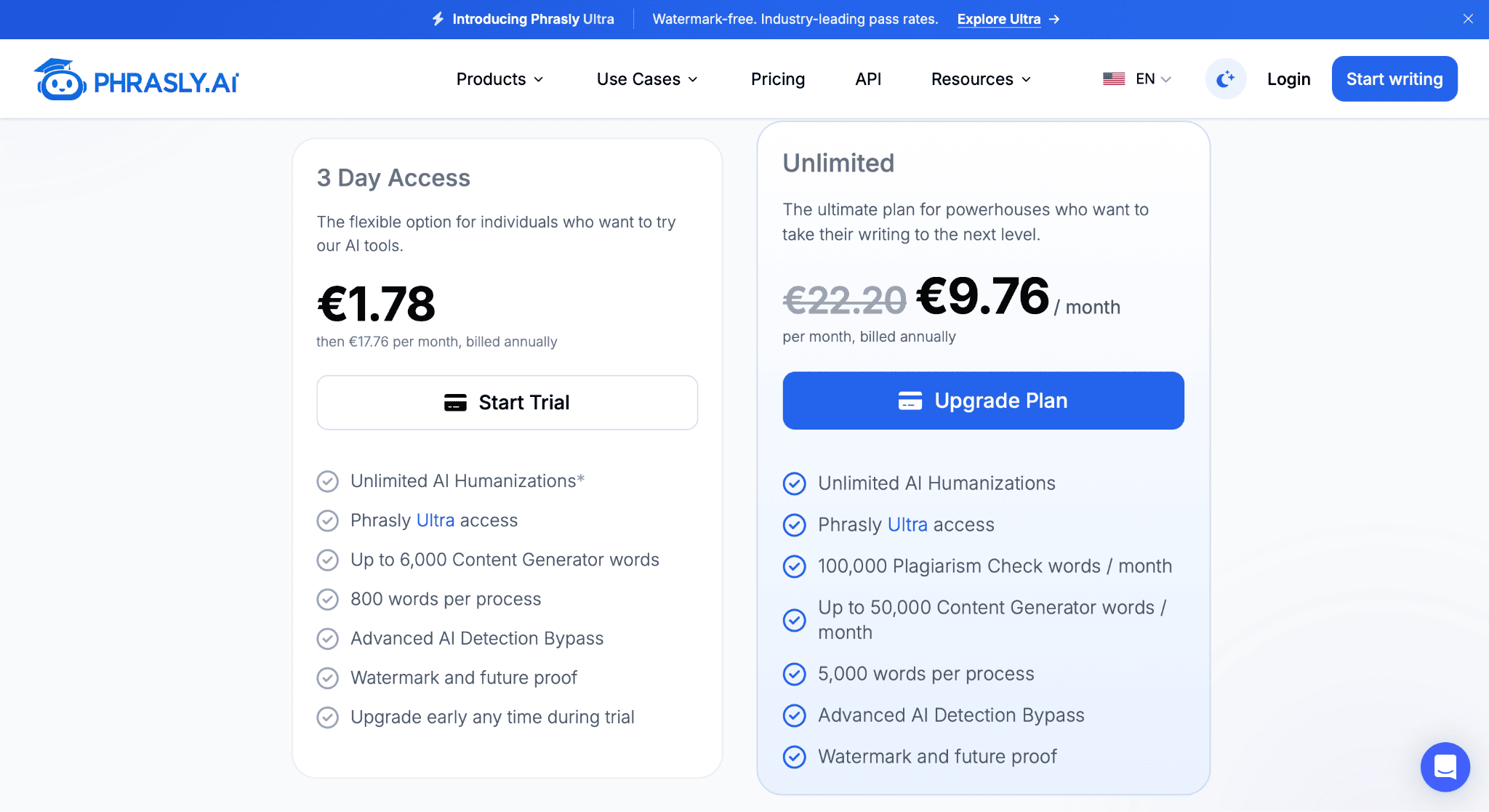Click the Unlimited plan heading

838,163
